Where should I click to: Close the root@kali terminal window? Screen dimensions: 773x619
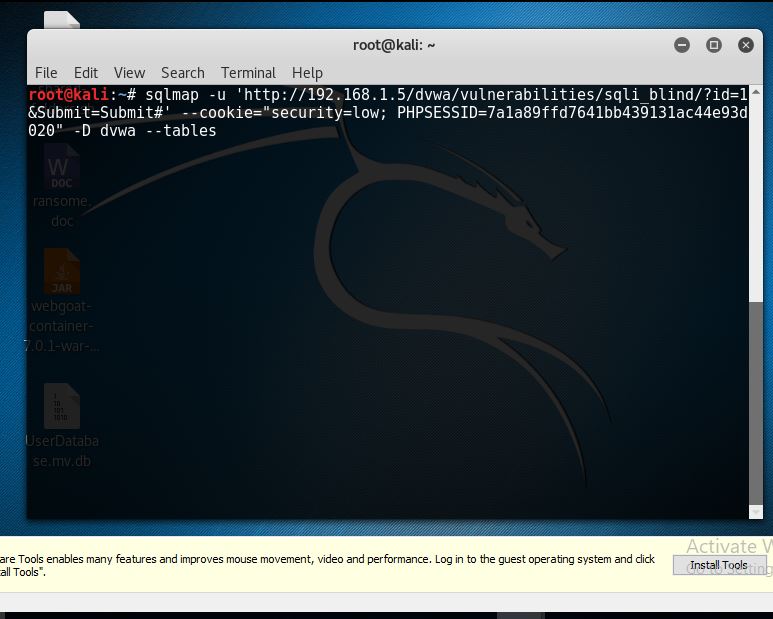click(745, 45)
